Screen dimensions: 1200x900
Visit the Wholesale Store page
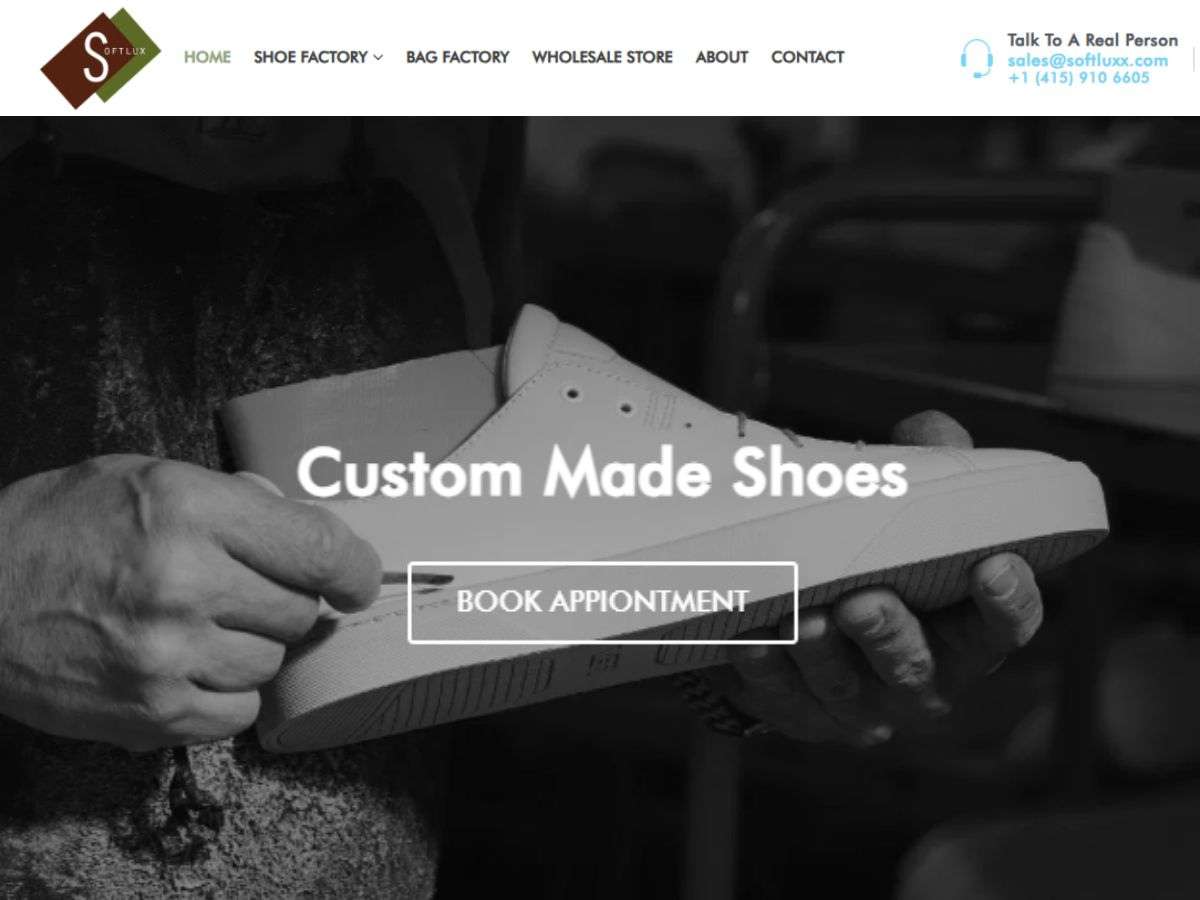[x=602, y=58]
